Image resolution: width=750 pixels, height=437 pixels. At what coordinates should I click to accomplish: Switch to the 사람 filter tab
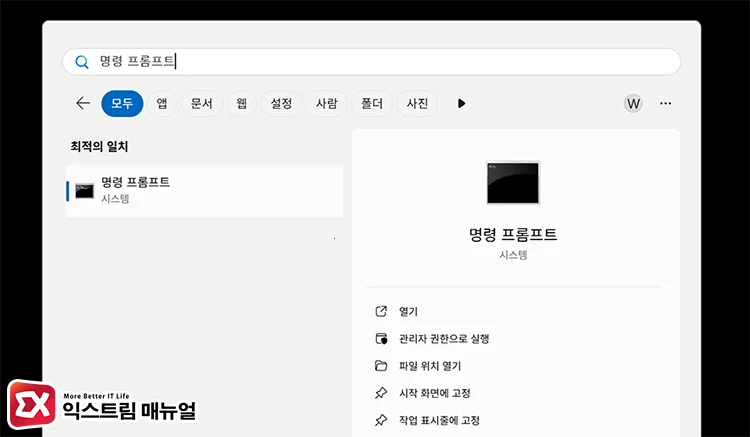pyautogui.click(x=327, y=103)
